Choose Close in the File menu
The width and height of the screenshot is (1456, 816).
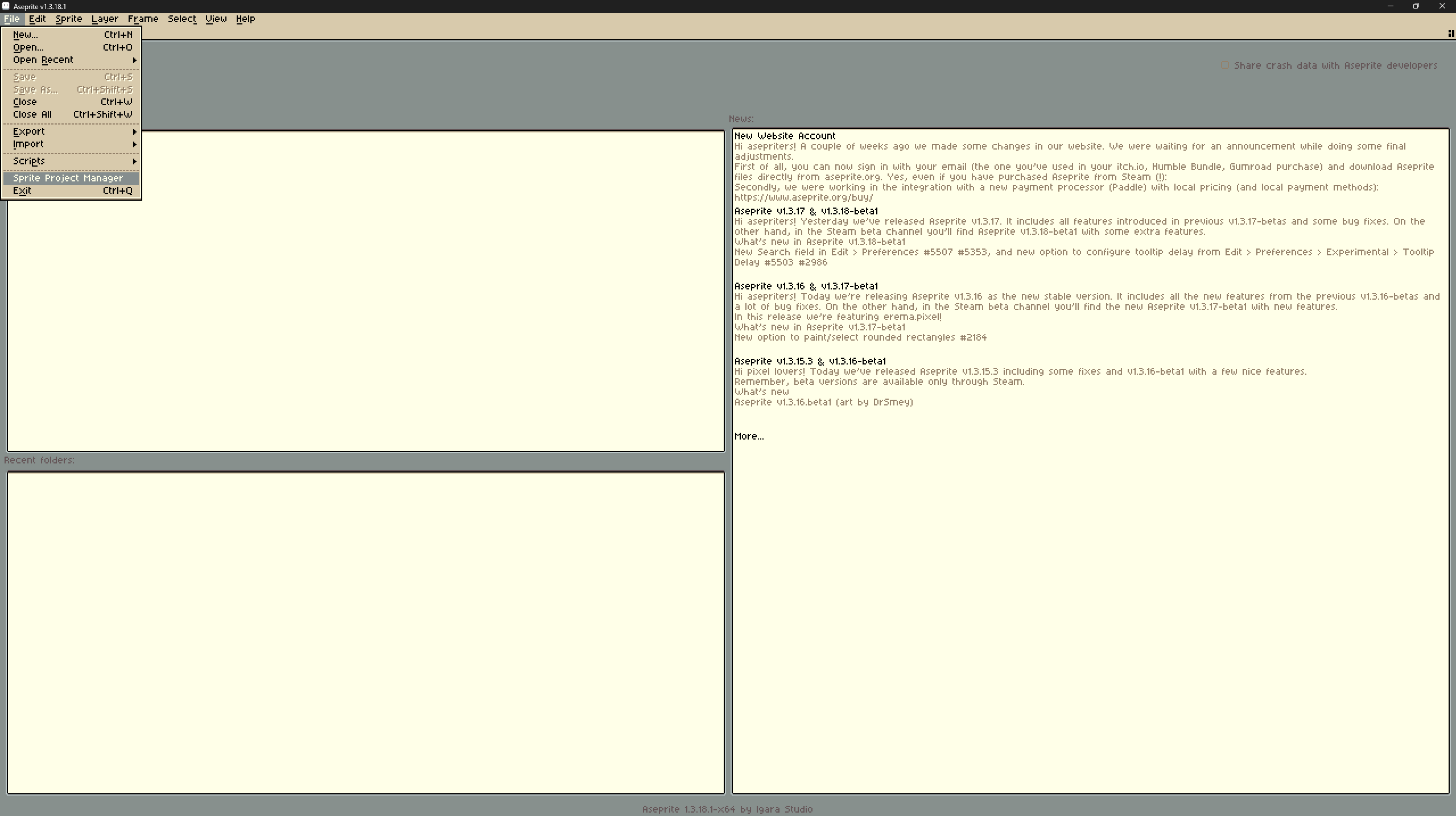(x=71, y=102)
